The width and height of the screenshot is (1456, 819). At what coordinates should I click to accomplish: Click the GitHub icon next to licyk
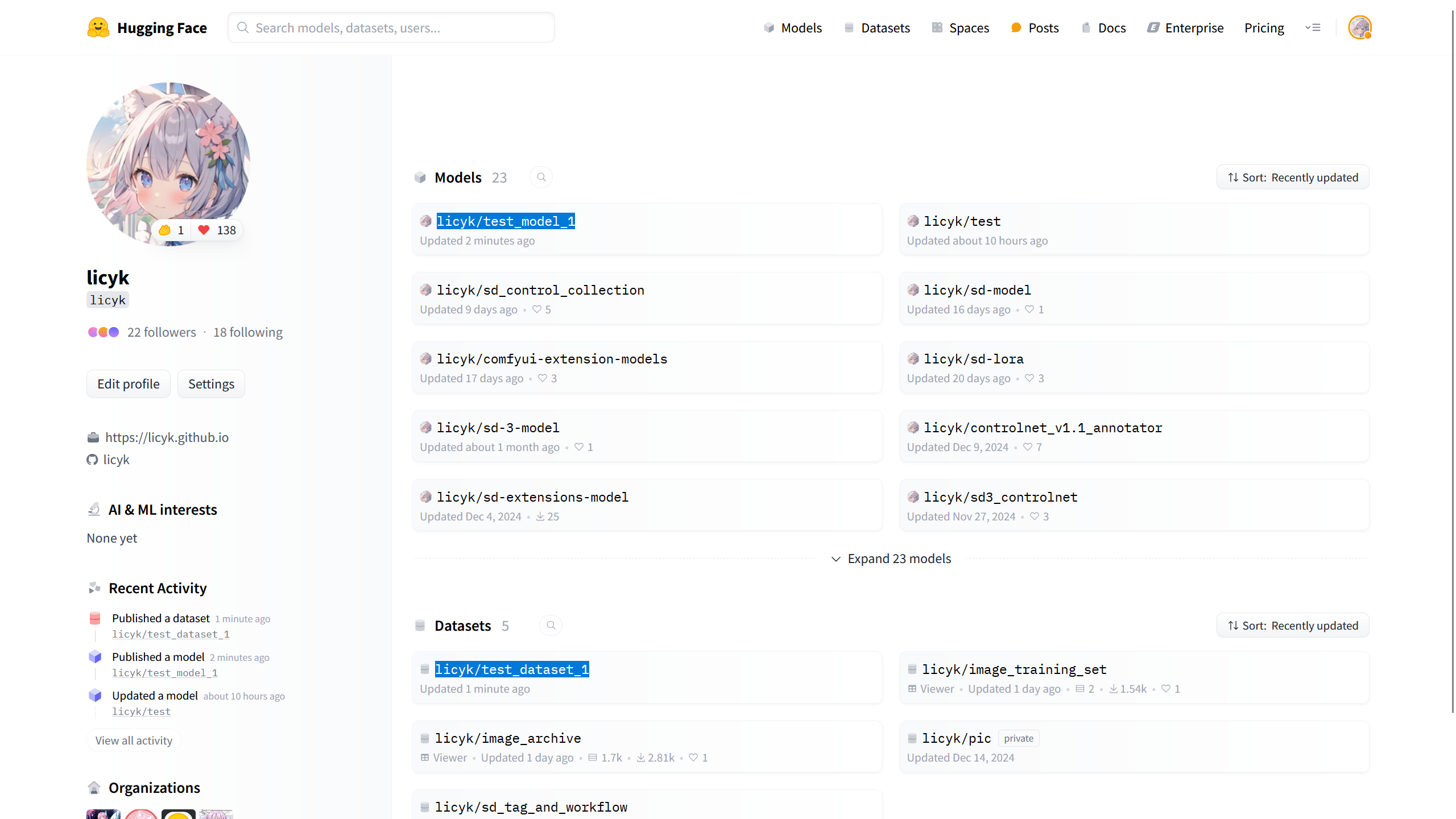tap(92, 460)
